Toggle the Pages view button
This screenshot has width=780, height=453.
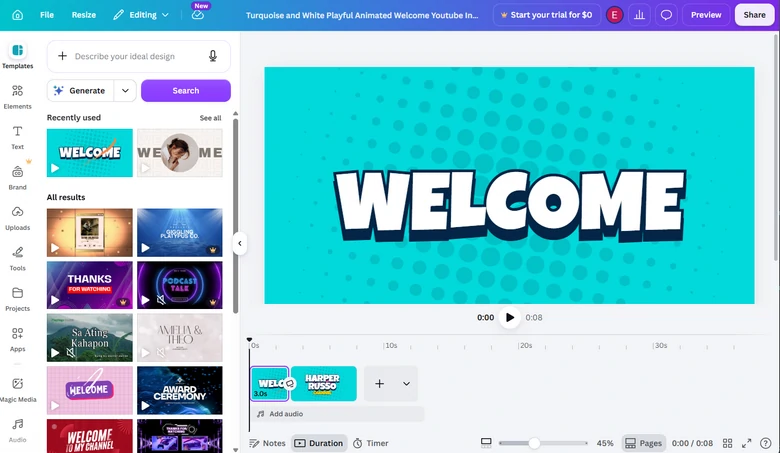644,443
